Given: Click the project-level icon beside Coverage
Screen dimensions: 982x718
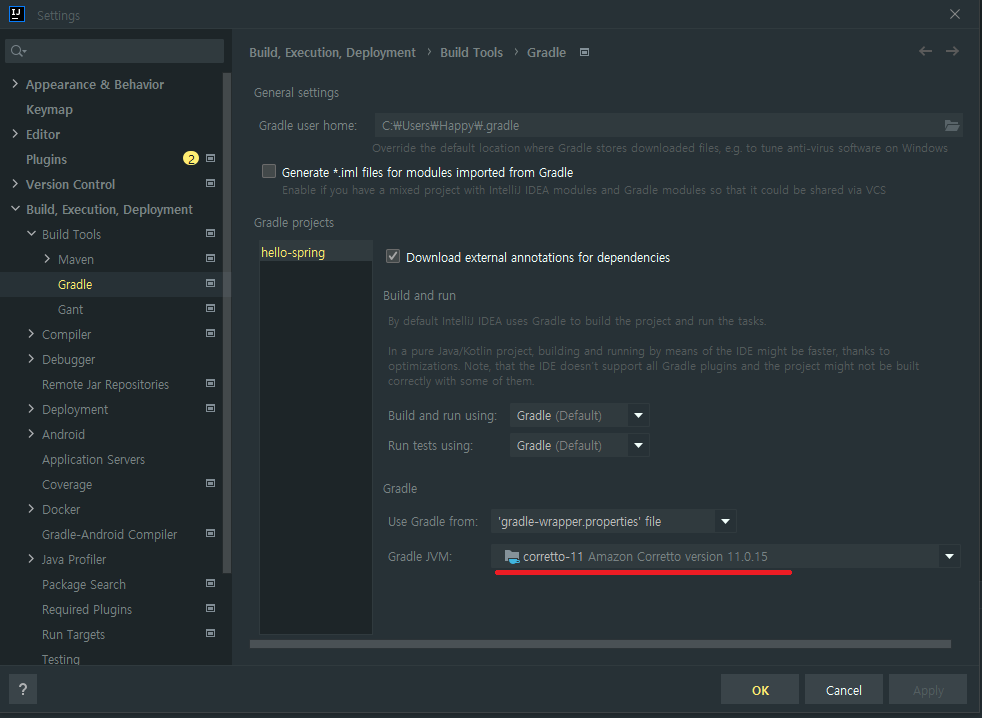Looking at the screenshot, I should 210,484.
